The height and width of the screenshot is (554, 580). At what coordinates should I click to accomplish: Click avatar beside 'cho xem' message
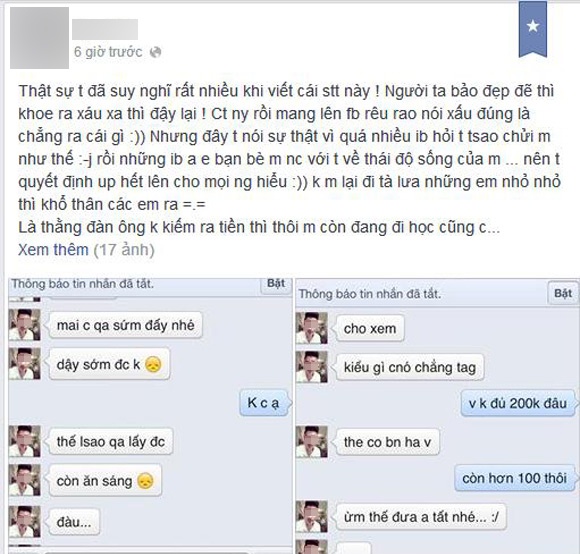tap(311, 328)
